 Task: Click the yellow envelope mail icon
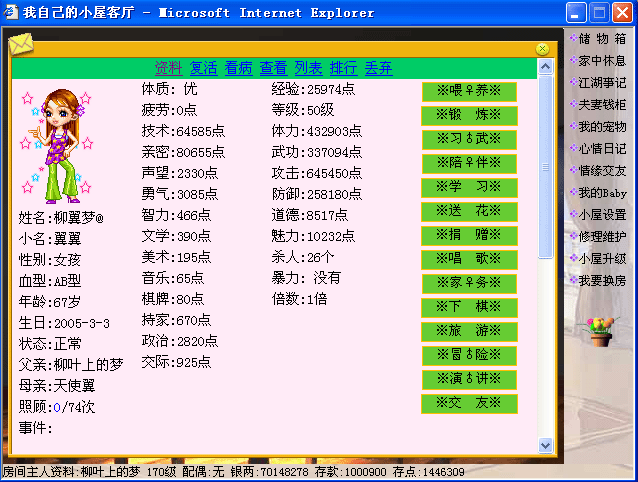[x=20, y=45]
